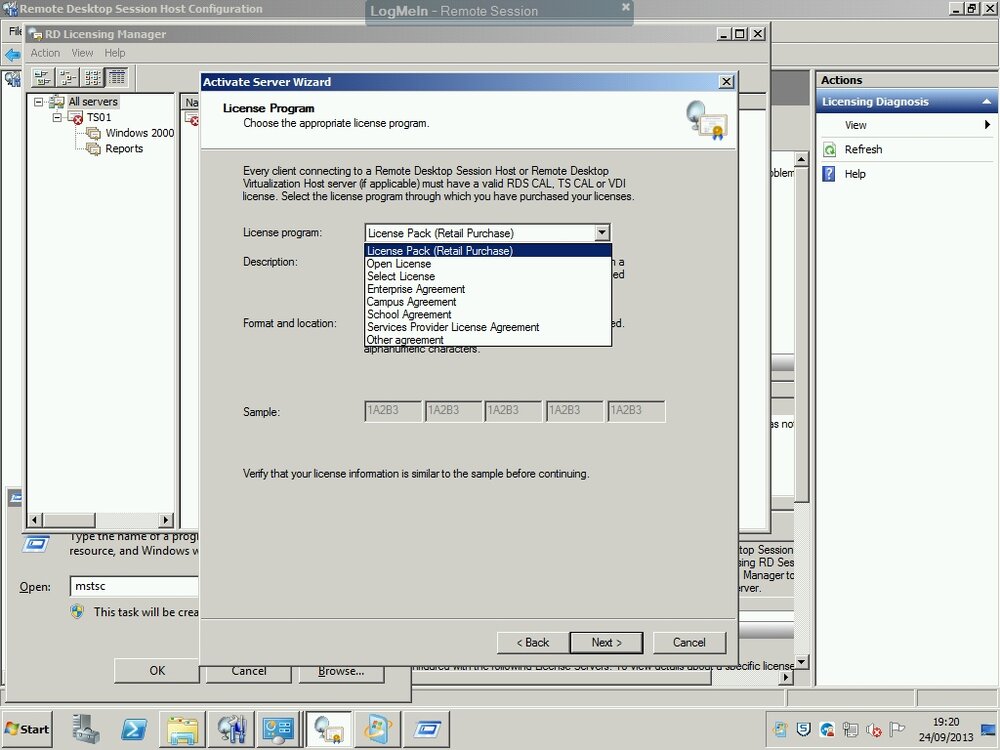
Task: Select License Pack (Retail Purchase) list entry
Action: click(x=488, y=251)
